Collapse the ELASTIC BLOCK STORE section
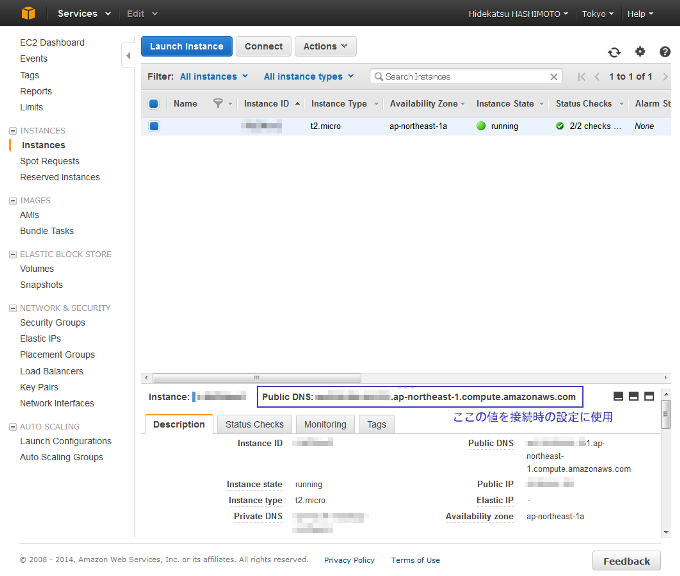The image size is (680, 576). coord(13,254)
